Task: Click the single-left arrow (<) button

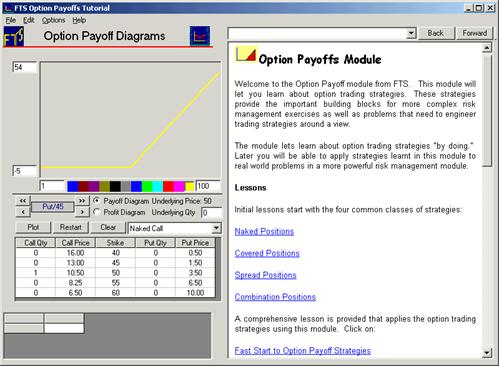Action: [x=23, y=212]
